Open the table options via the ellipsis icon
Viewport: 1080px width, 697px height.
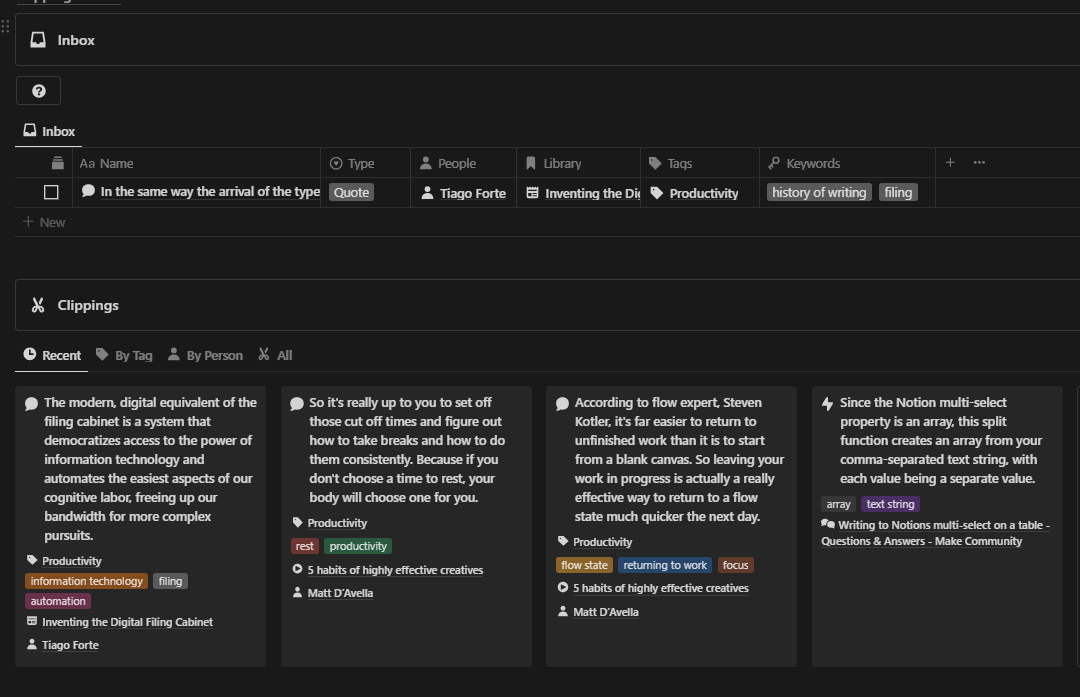coord(979,162)
